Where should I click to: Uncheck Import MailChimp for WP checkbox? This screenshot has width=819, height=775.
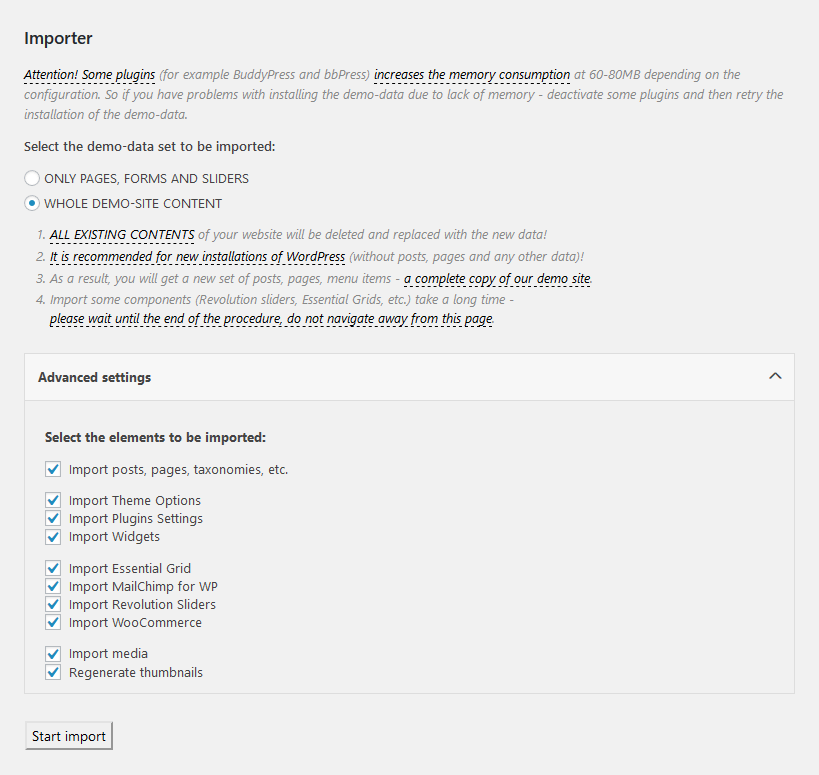click(x=53, y=586)
